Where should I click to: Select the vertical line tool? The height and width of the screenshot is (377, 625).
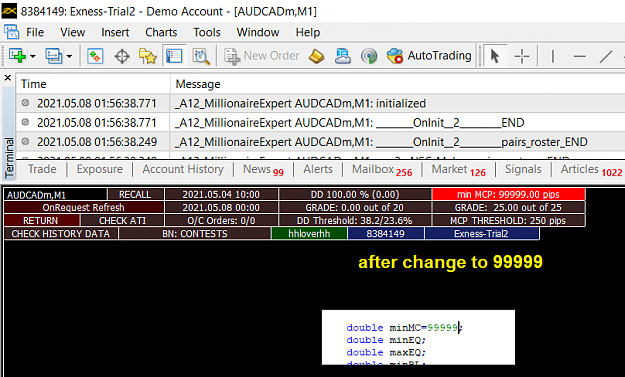coord(552,56)
